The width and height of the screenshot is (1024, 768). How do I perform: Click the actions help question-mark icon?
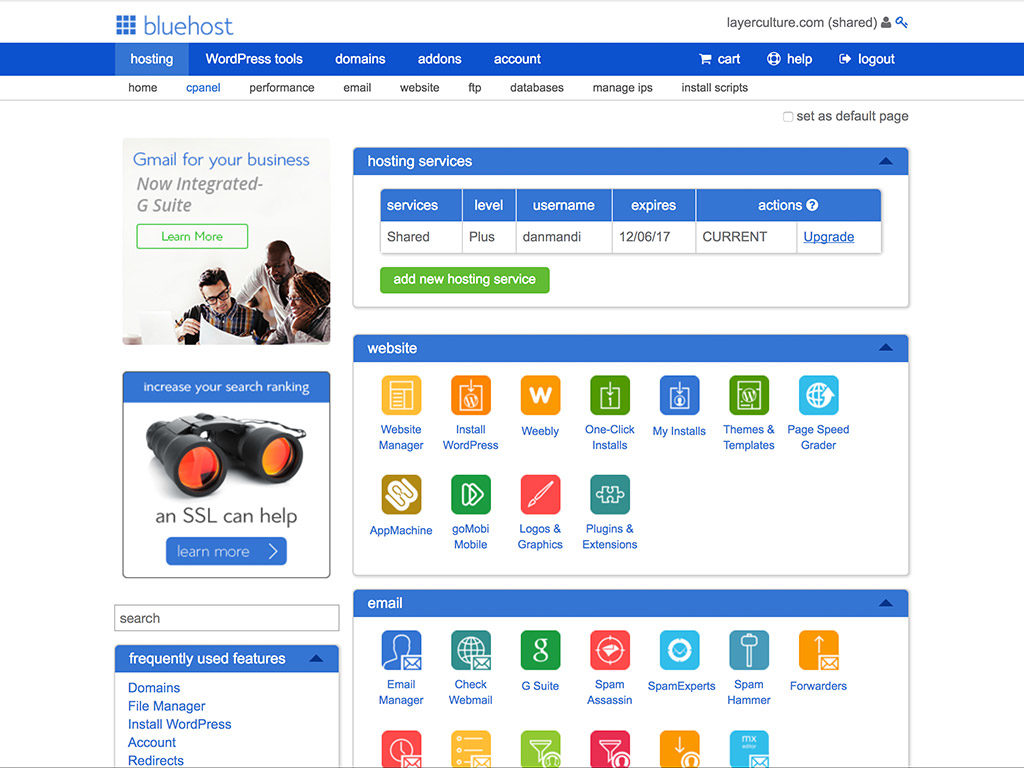click(812, 205)
